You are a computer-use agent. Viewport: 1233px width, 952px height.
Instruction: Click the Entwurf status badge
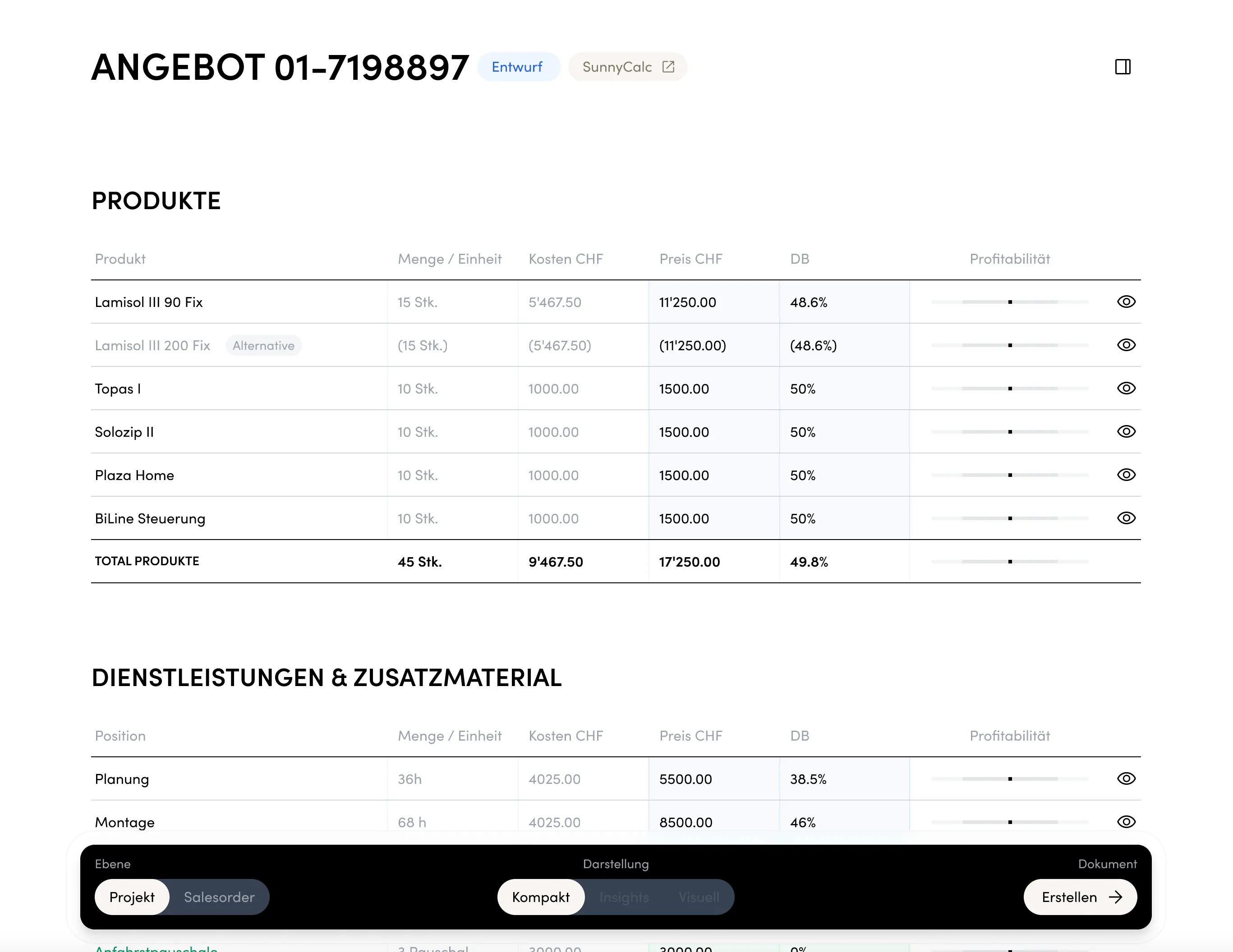coord(517,67)
